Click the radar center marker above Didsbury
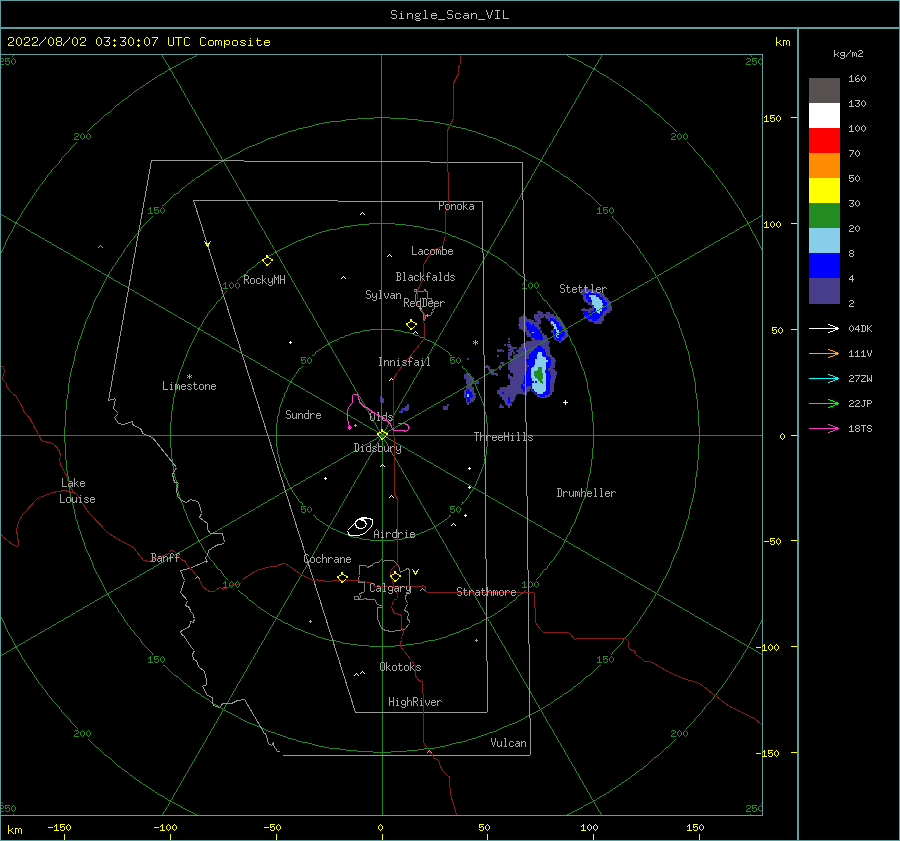This screenshot has height=841, width=900. [x=382, y=435]
